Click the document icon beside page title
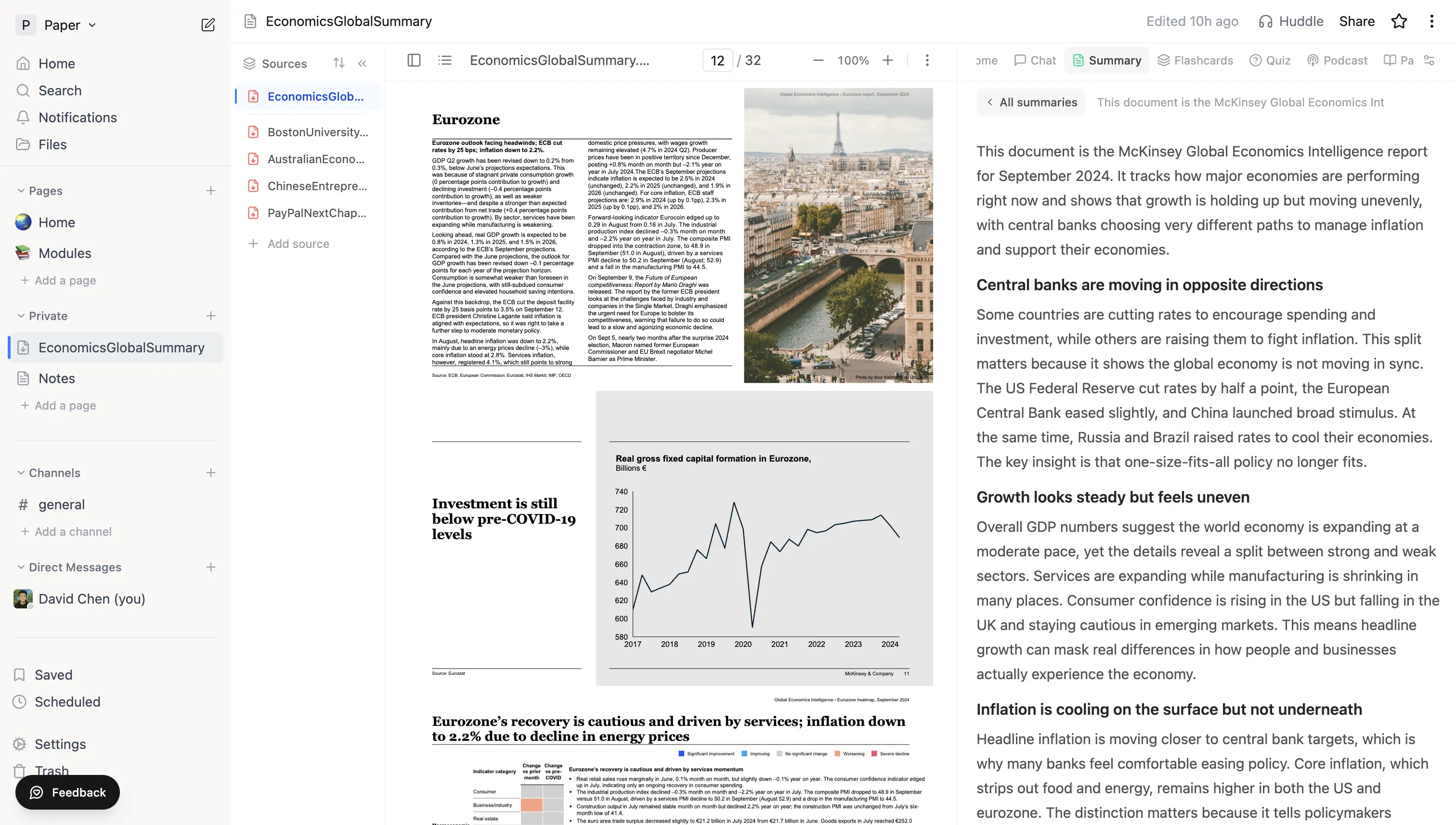This screenshot has width=1456, height=825. (x=250, y=22)
